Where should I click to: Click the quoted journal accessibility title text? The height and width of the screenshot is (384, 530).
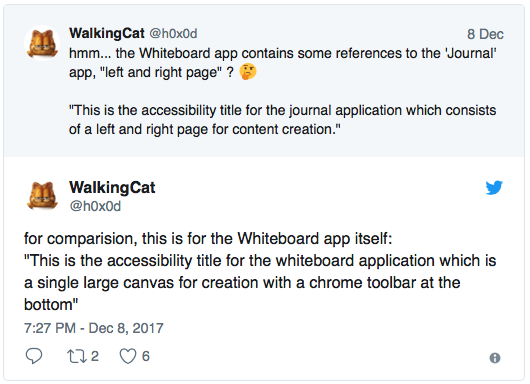tap(283, 120)
